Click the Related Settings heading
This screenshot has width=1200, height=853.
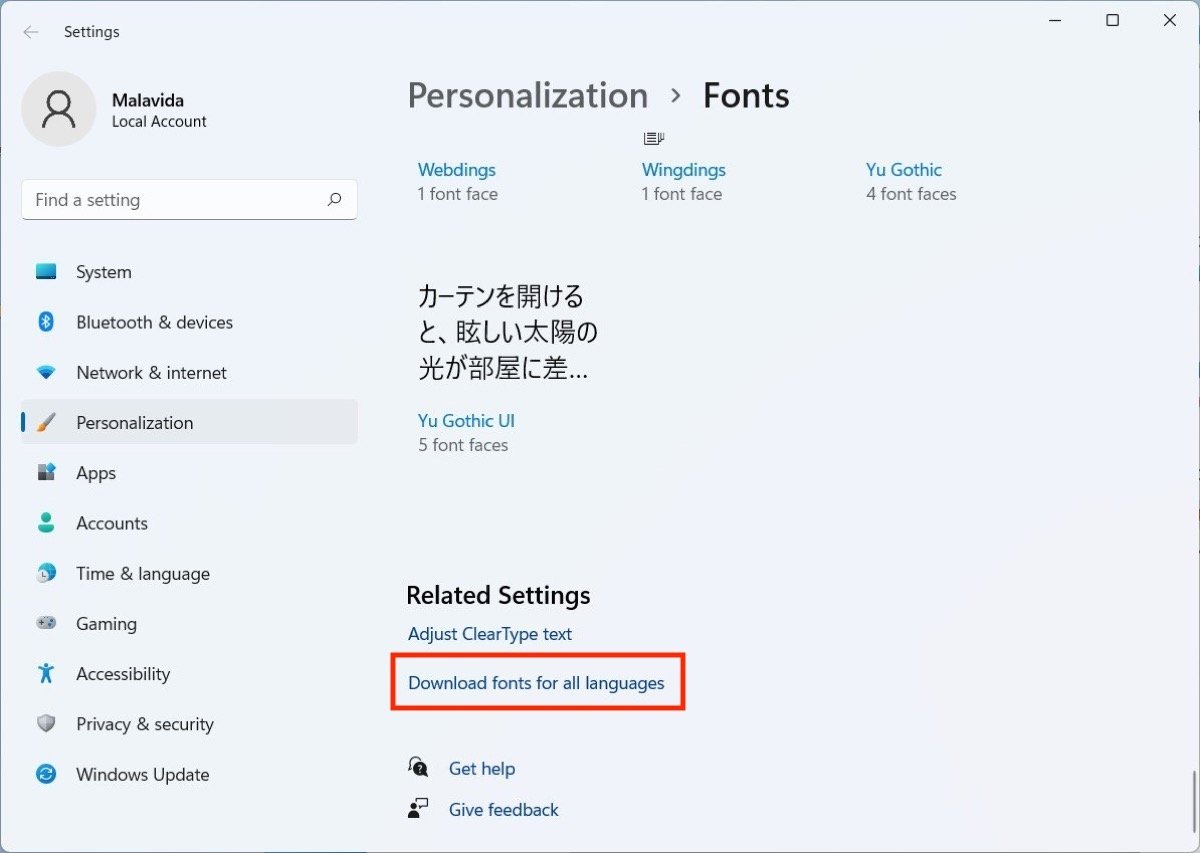tap(498, 596)
